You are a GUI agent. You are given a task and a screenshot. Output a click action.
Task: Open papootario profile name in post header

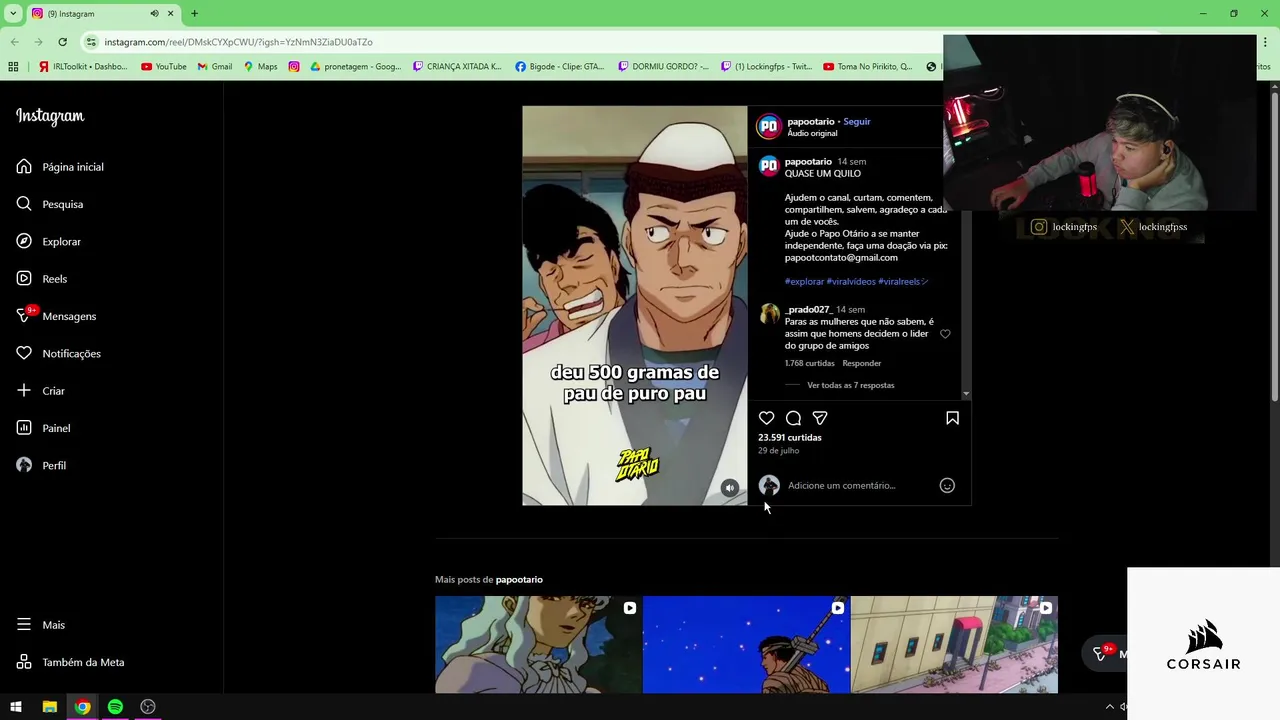pos(811,122)
